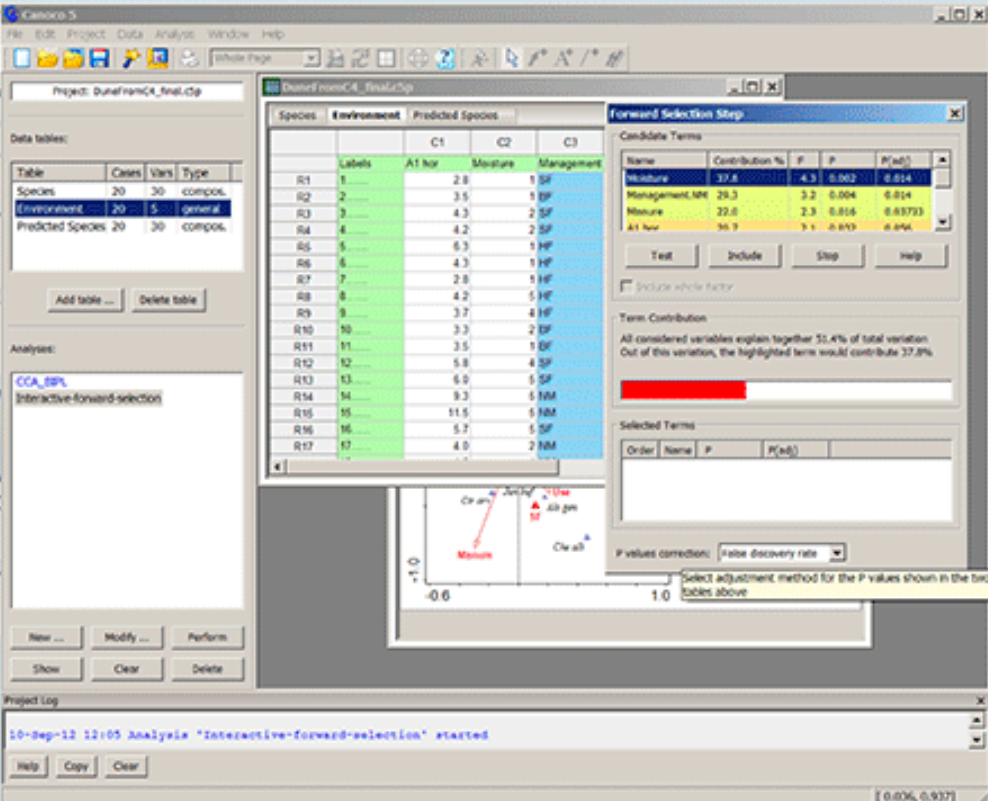988x801 pixels.
Task: Click the Modify analysis button
Action: (127, 637)
